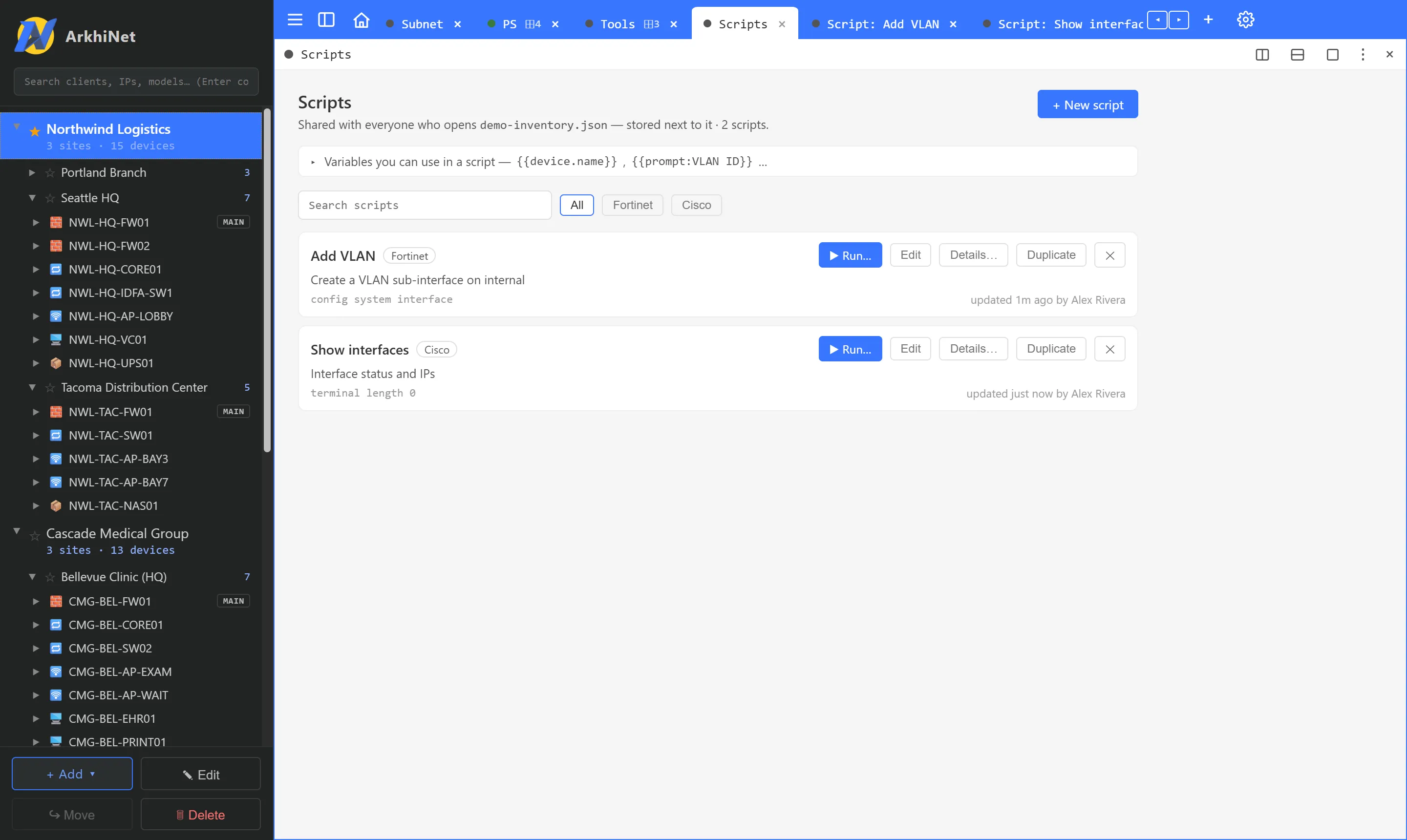
Task: Duplicate the Show interfaces script
Action: [1051, 349]
